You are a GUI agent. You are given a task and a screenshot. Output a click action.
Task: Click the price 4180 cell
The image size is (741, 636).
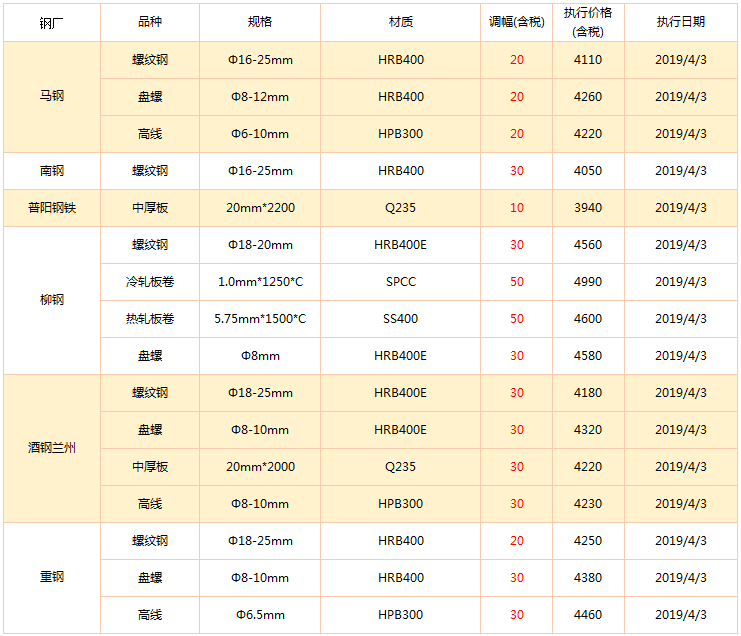[x=588, y=393]
